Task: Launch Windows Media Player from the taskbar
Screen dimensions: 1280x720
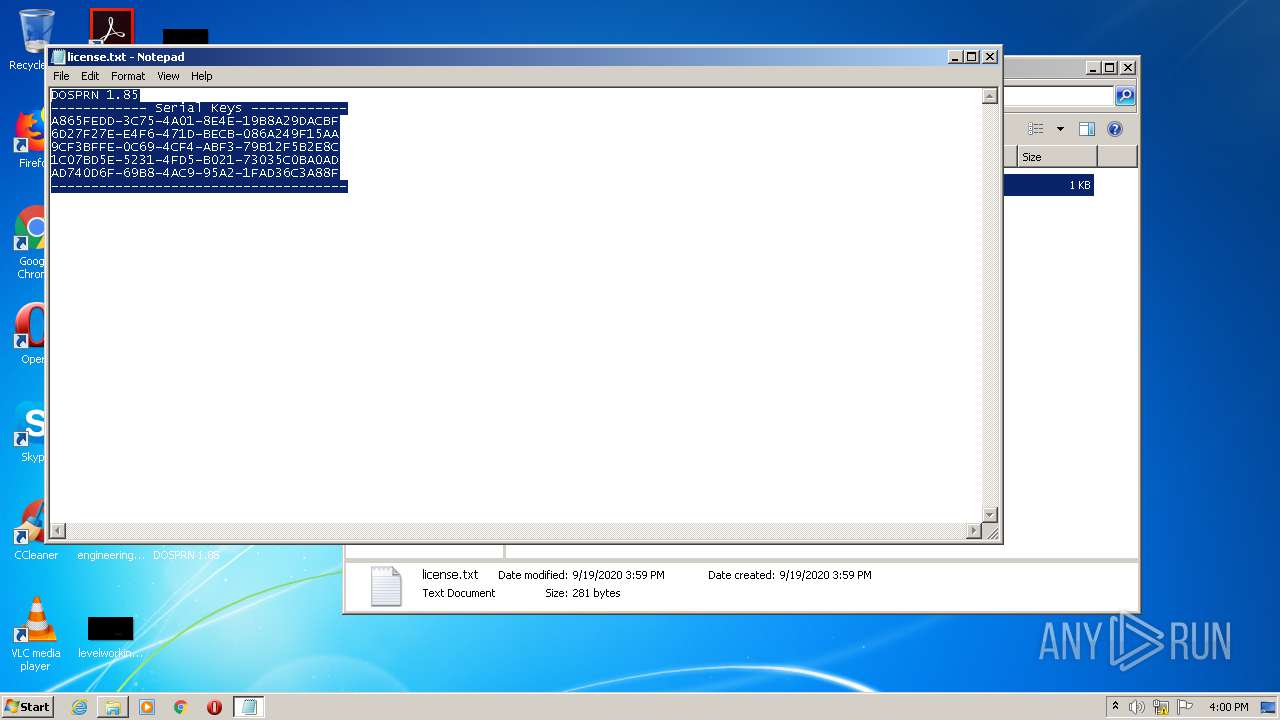Action: [x=147, y=707]
